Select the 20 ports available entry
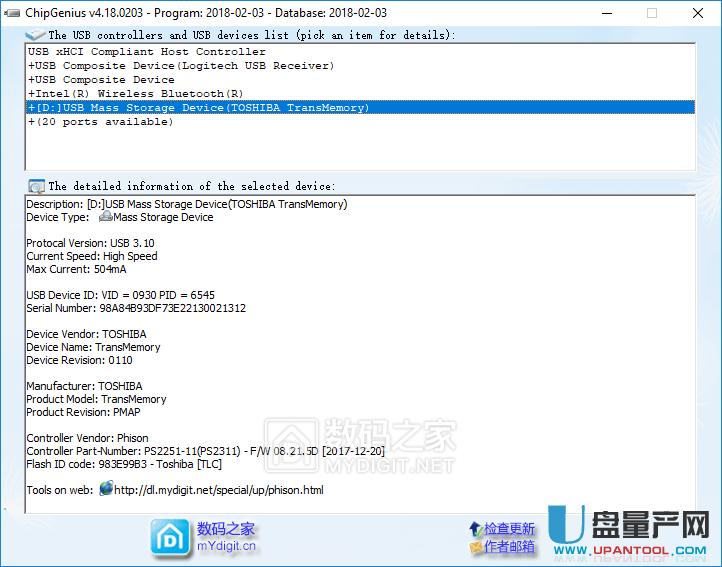 pos(101,122)
